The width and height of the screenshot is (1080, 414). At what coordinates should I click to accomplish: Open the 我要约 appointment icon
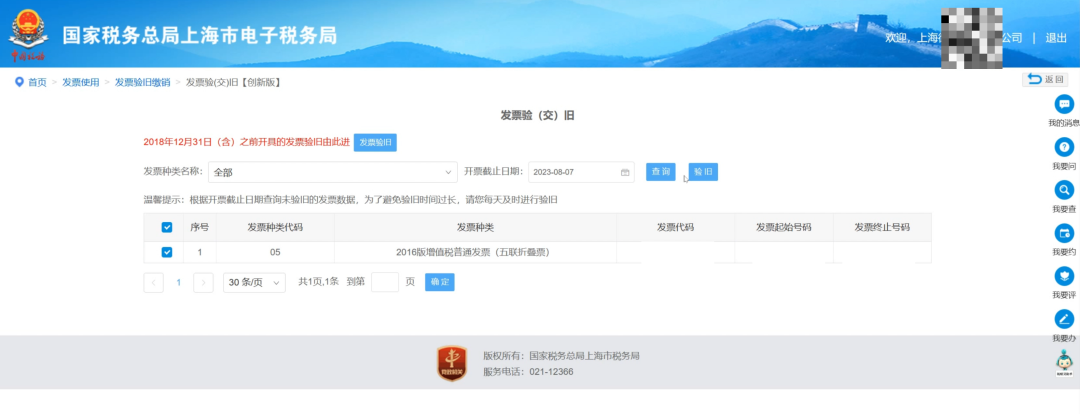point(1064,233)
